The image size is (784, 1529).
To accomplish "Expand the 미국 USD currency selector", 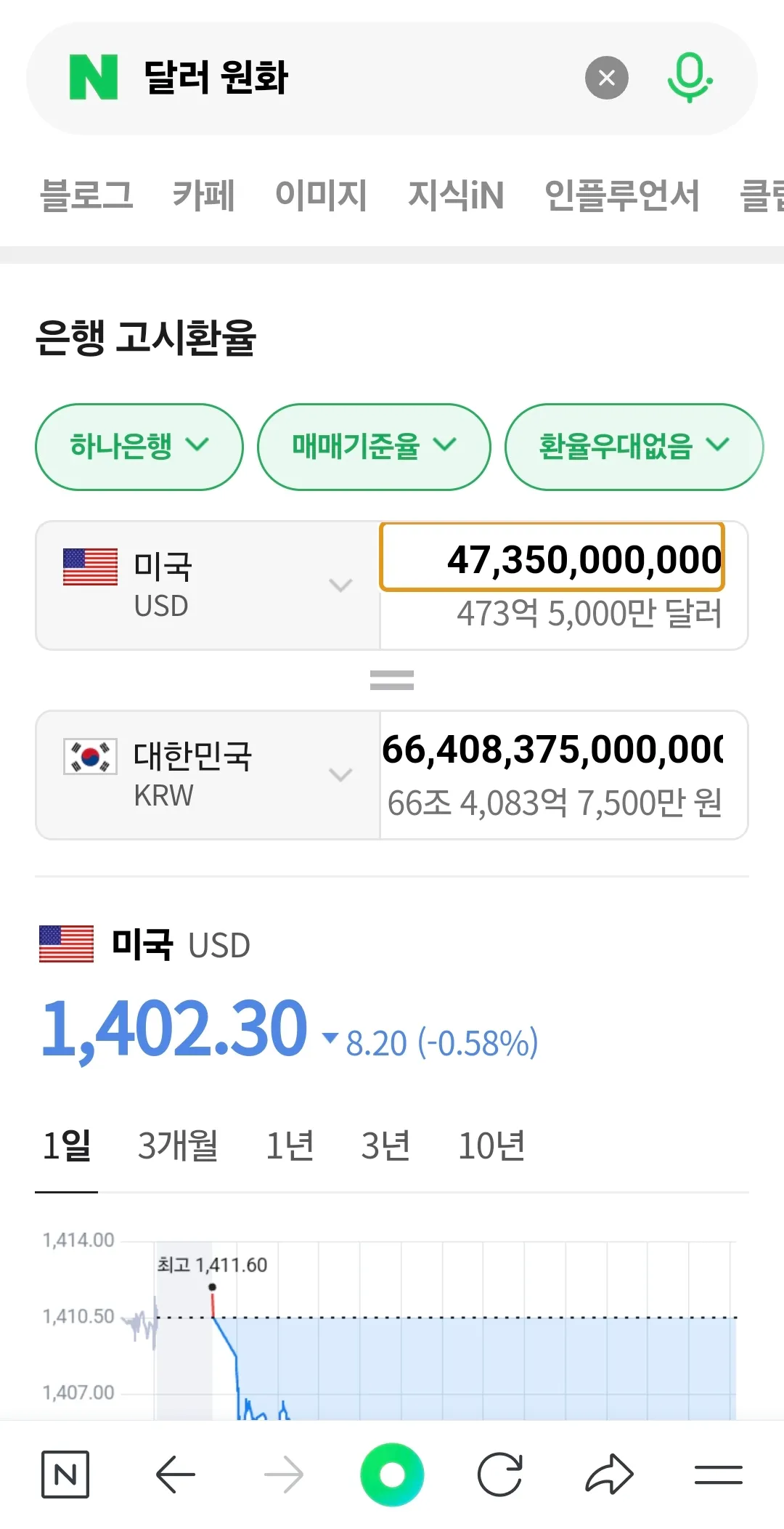I will [208, 585].
